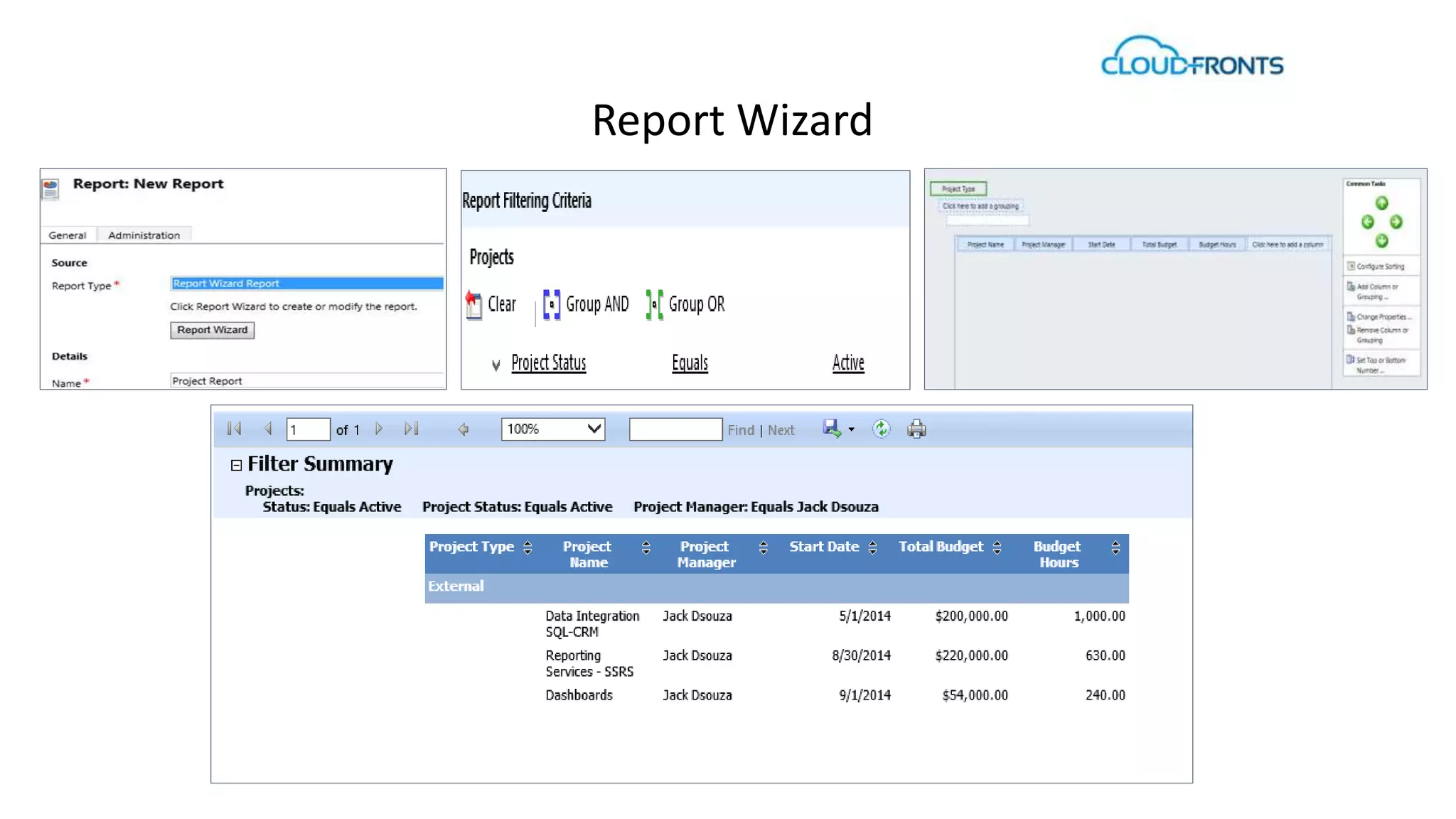Click the current page number field
This screenshot has height=819, width=1456.
[x=308, y=429]
